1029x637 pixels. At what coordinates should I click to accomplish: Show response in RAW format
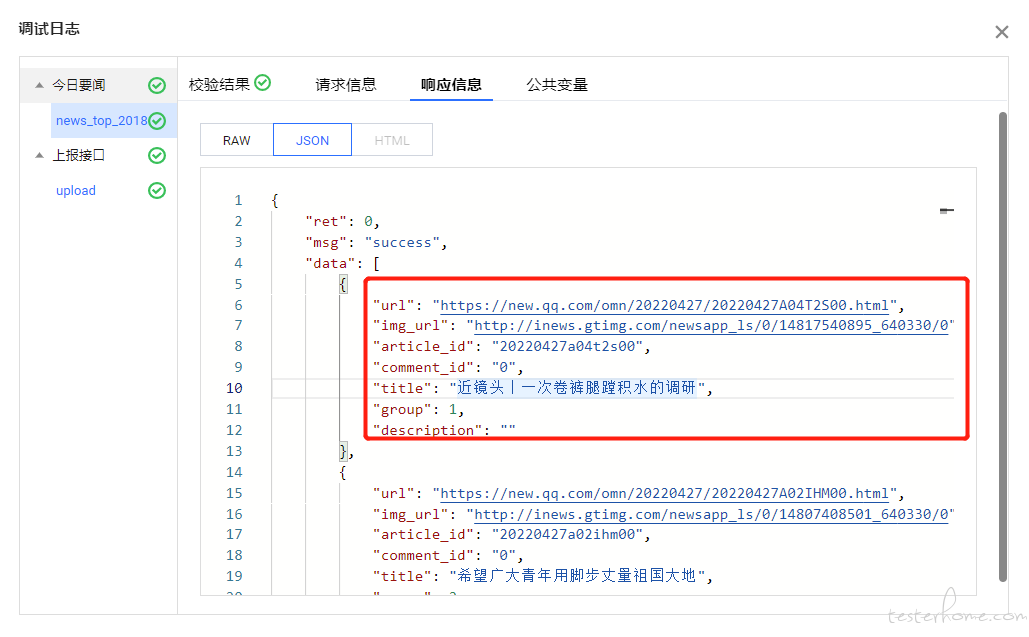(x=237, y=141)
